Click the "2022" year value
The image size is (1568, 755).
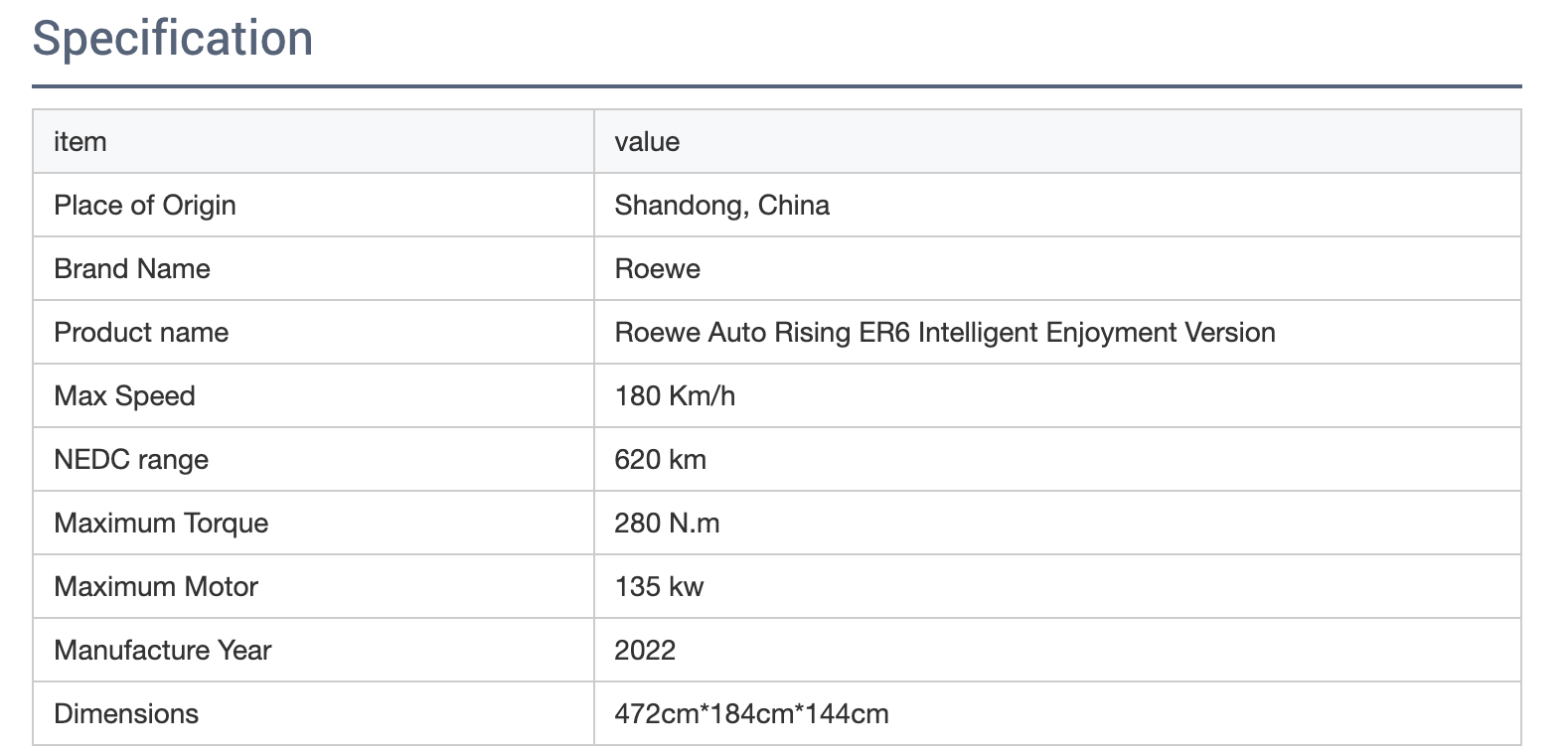pos(645,651)
